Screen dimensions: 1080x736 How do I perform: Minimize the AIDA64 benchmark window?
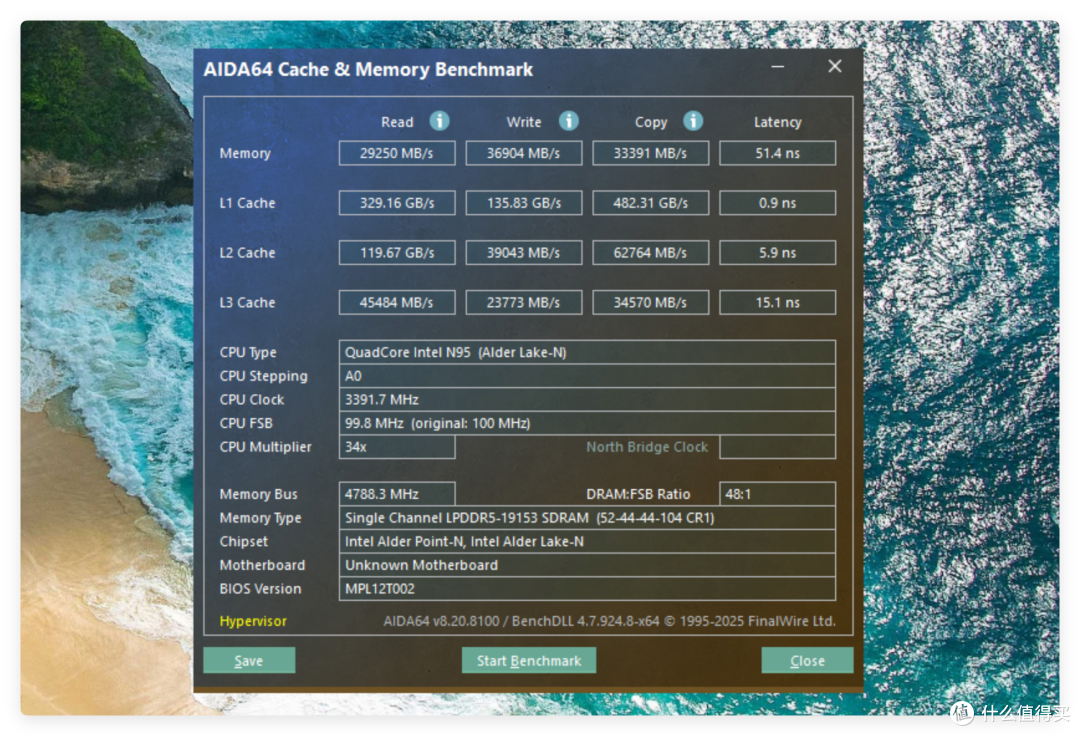pos(778,67)
